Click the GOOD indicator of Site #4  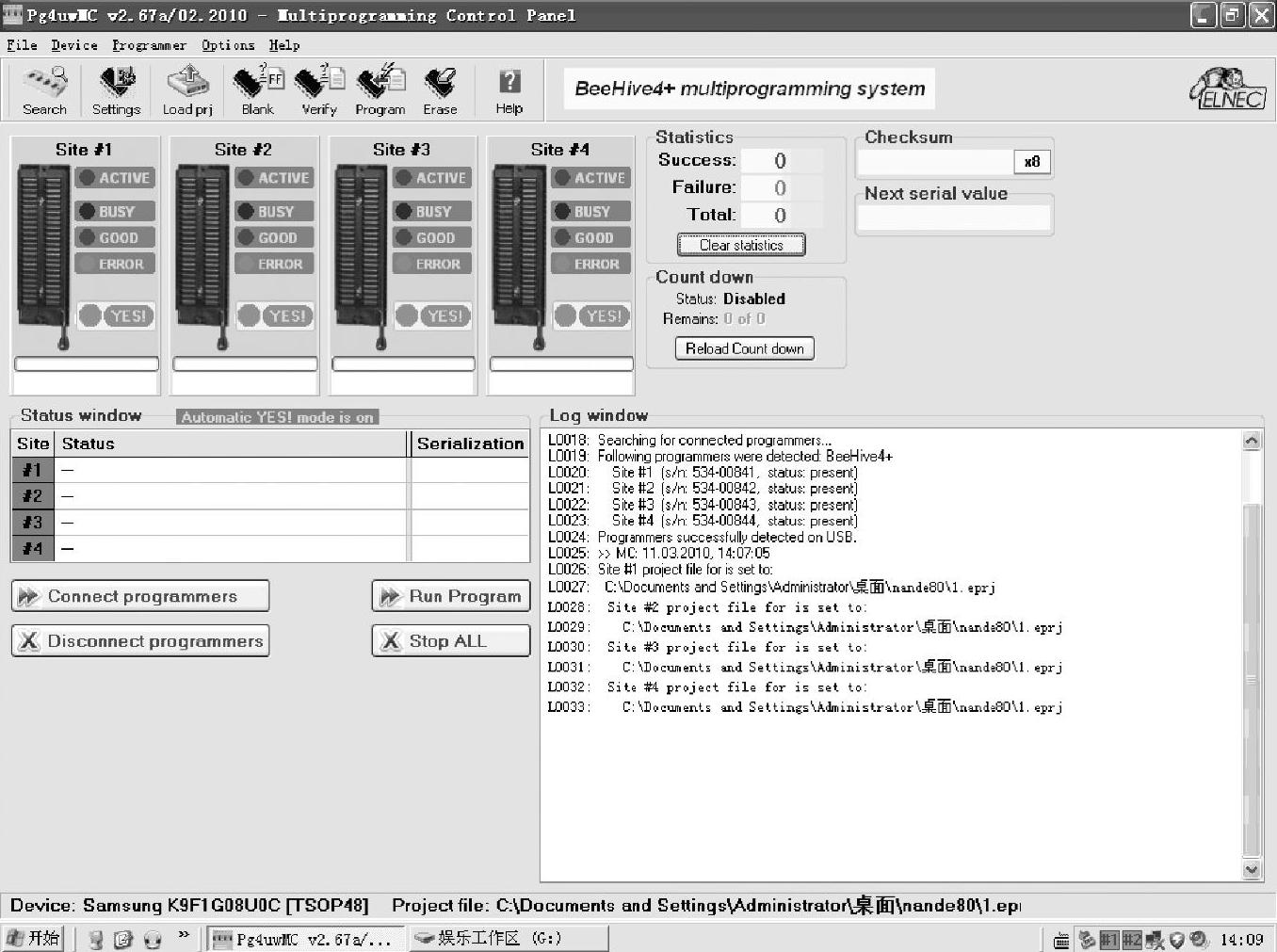590,238
